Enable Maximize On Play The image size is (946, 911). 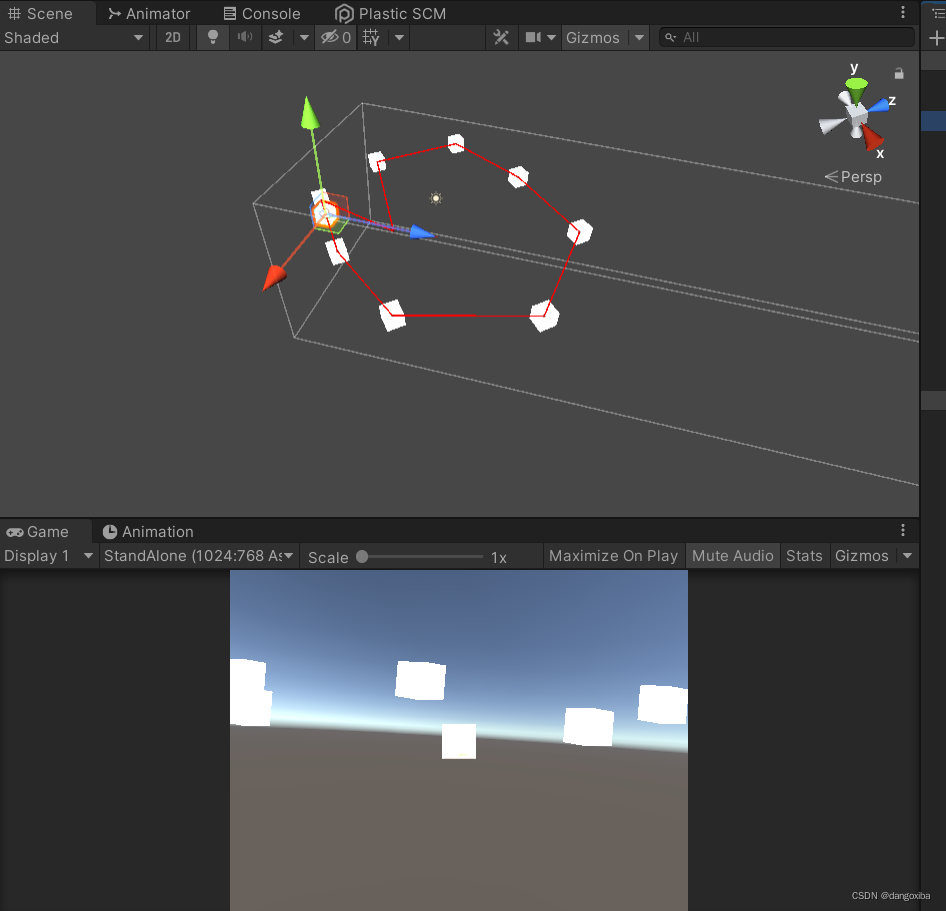(613, 555)
